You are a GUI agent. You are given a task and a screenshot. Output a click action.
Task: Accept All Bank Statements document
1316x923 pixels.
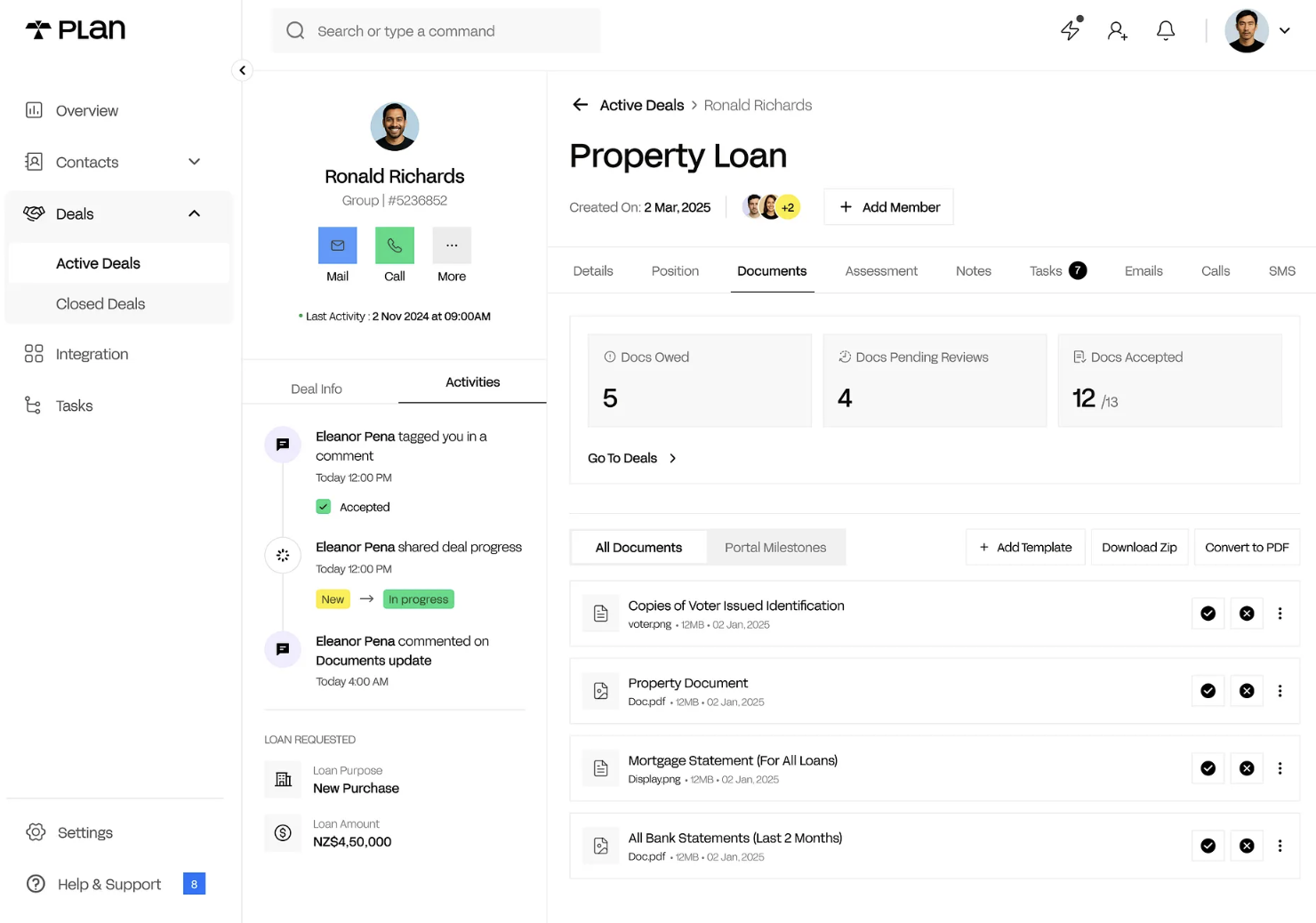point(1208,846)
